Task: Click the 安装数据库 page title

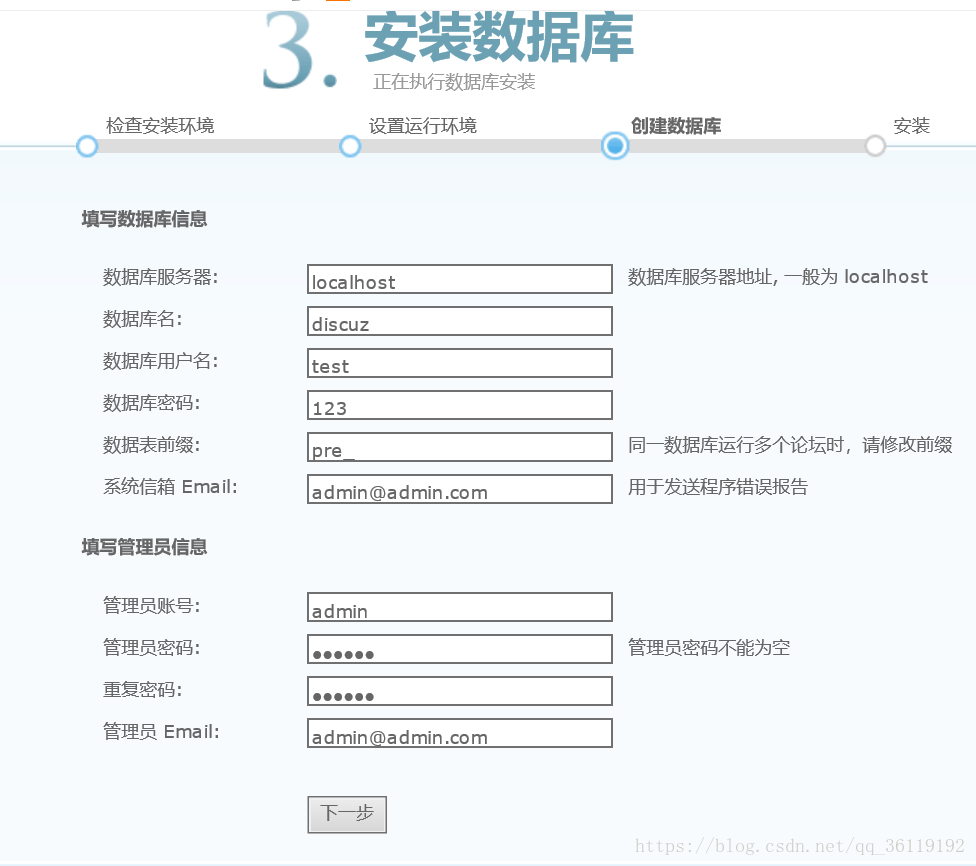Action: pos(499,37)
